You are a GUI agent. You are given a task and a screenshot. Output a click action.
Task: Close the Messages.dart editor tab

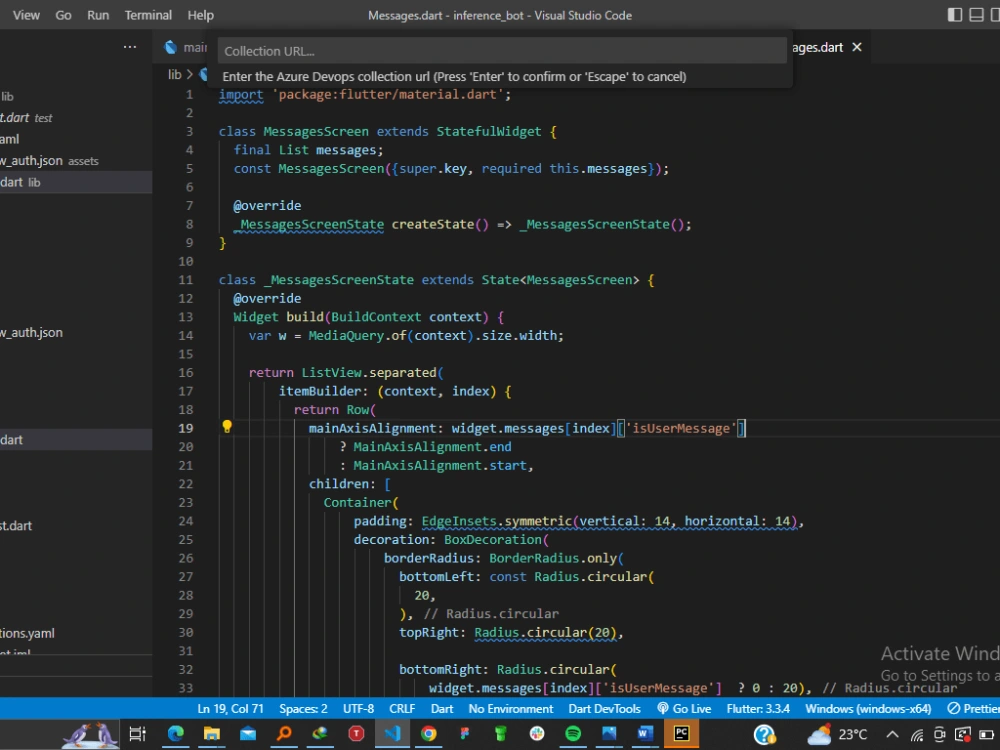(x=857, y=47)
